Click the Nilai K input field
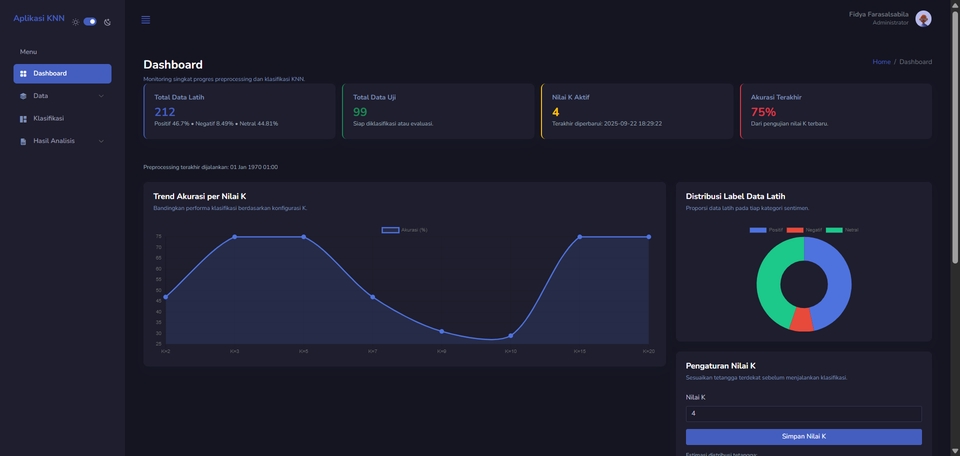 tap(803, 413)
